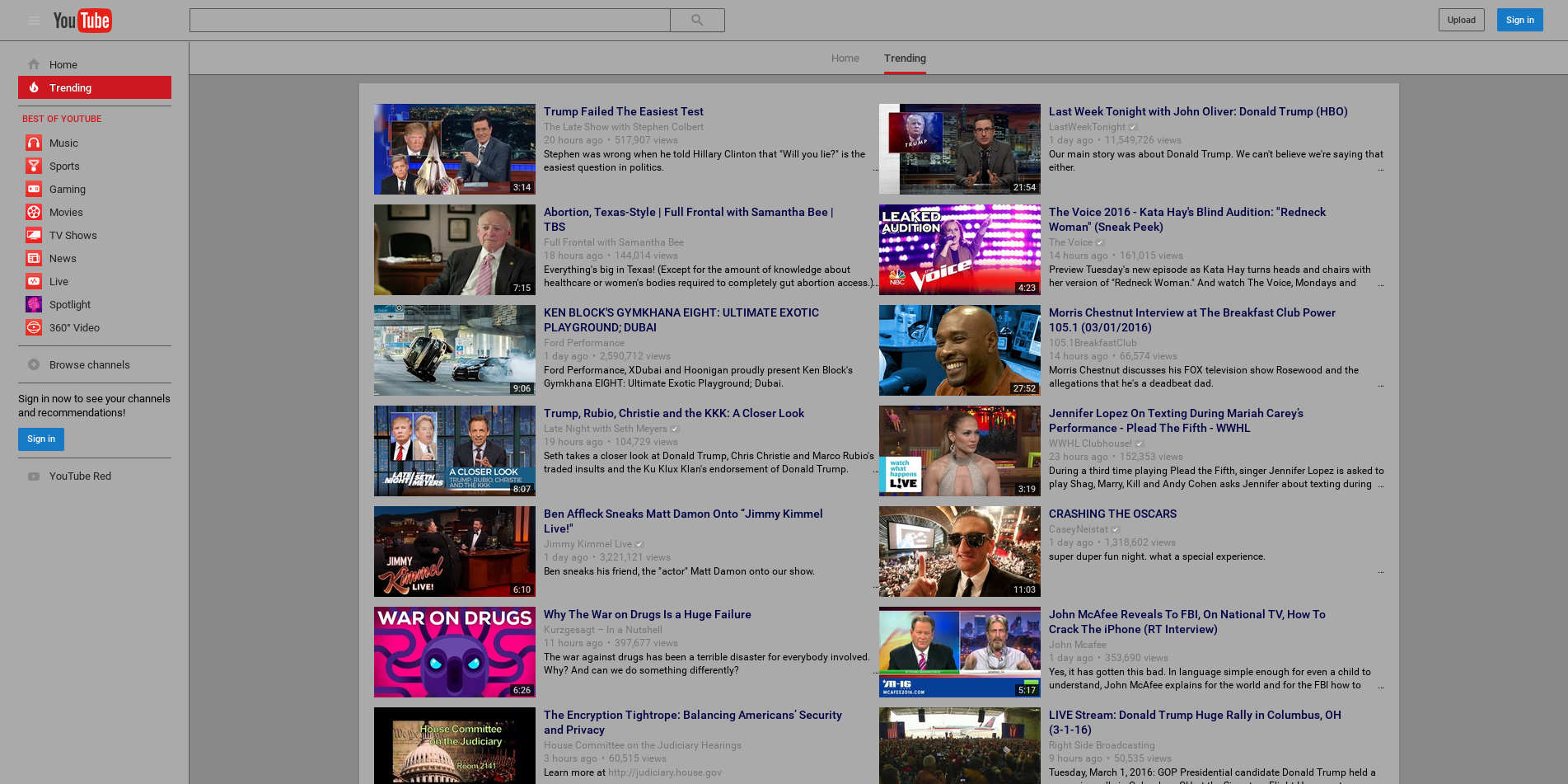
Task: Select the Trending tab above the feed
Action: [x=905, y=59]
